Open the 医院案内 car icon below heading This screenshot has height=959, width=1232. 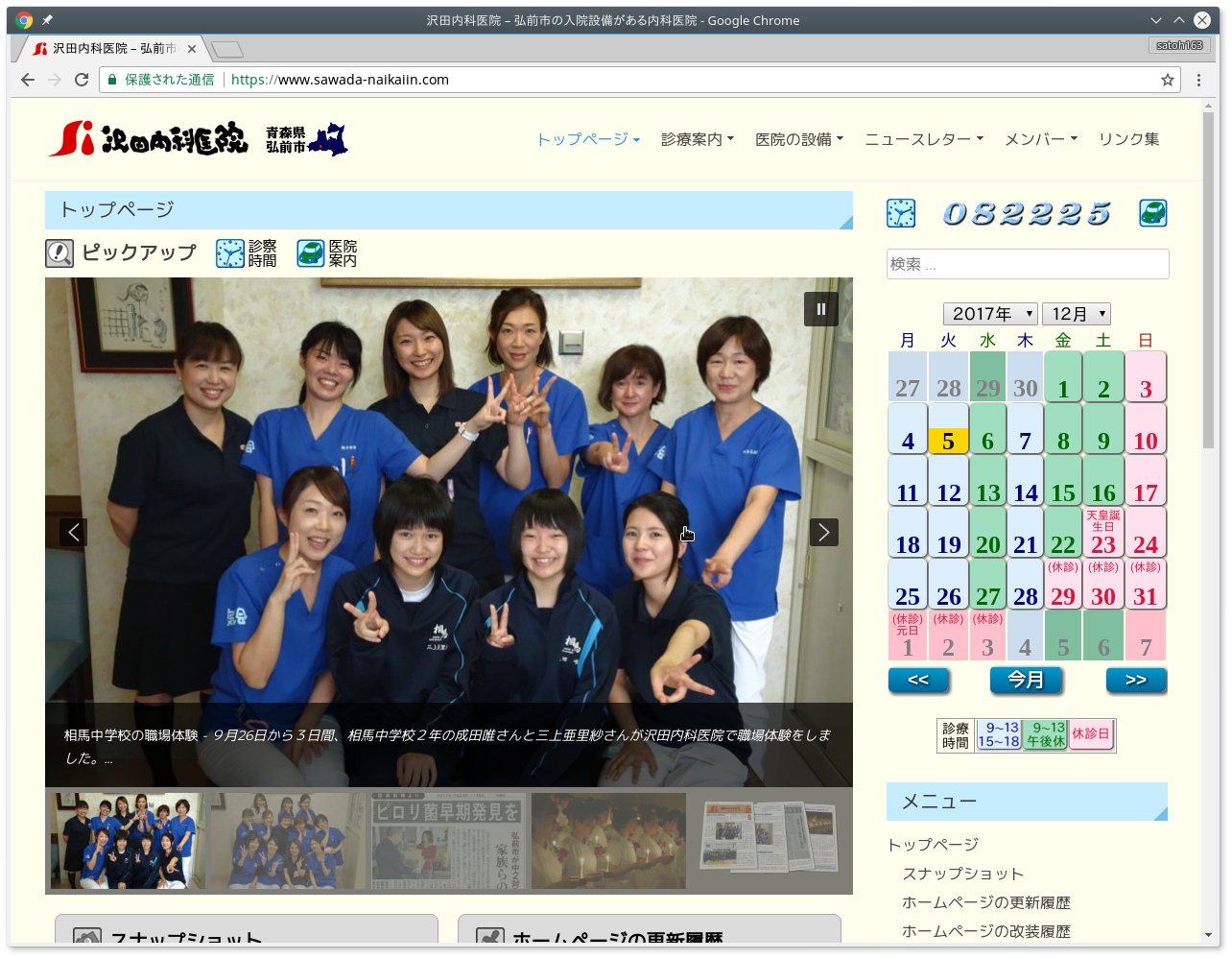click(x=311, y=253)
